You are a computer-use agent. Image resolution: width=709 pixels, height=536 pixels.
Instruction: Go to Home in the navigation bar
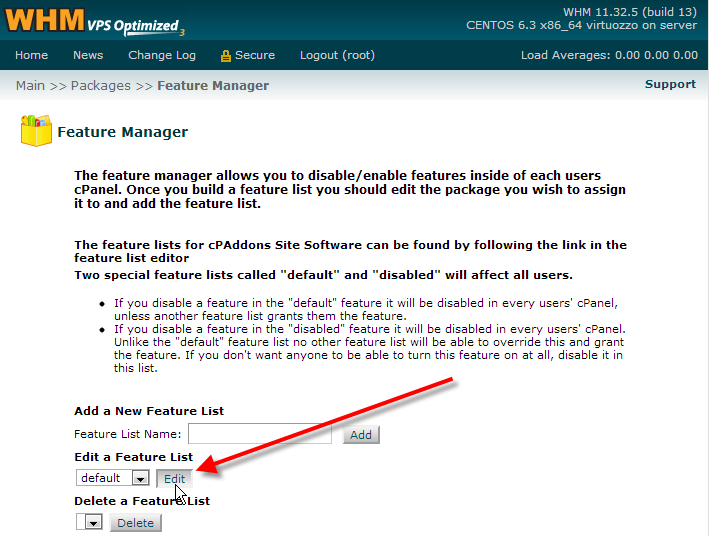(x=31, y=55)
